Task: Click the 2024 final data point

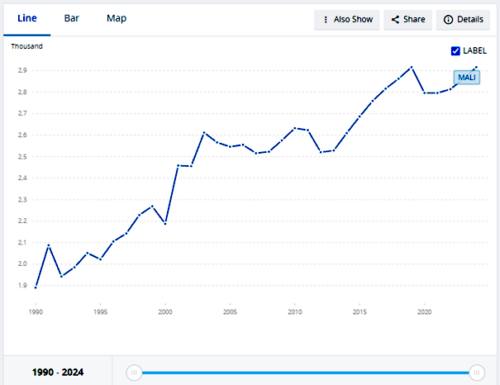Action: (476, 67)
